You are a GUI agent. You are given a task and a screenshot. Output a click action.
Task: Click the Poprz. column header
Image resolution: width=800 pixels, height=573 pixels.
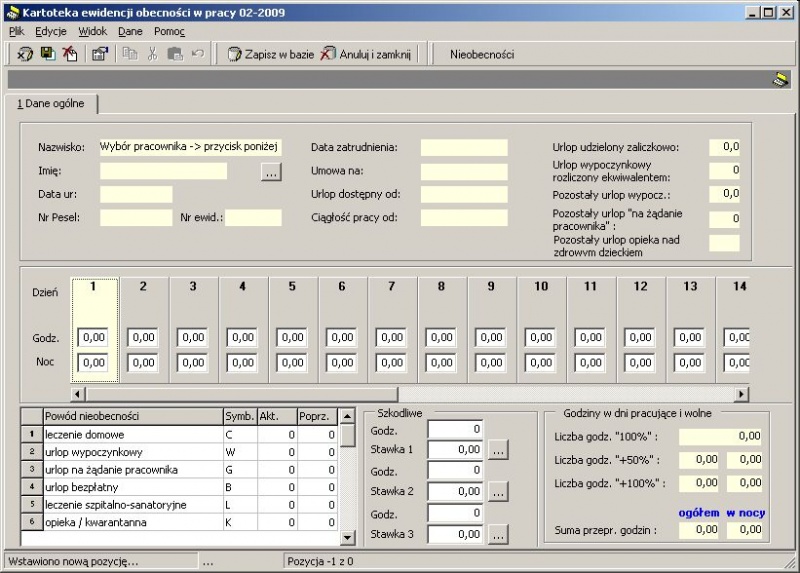point(317,416)
